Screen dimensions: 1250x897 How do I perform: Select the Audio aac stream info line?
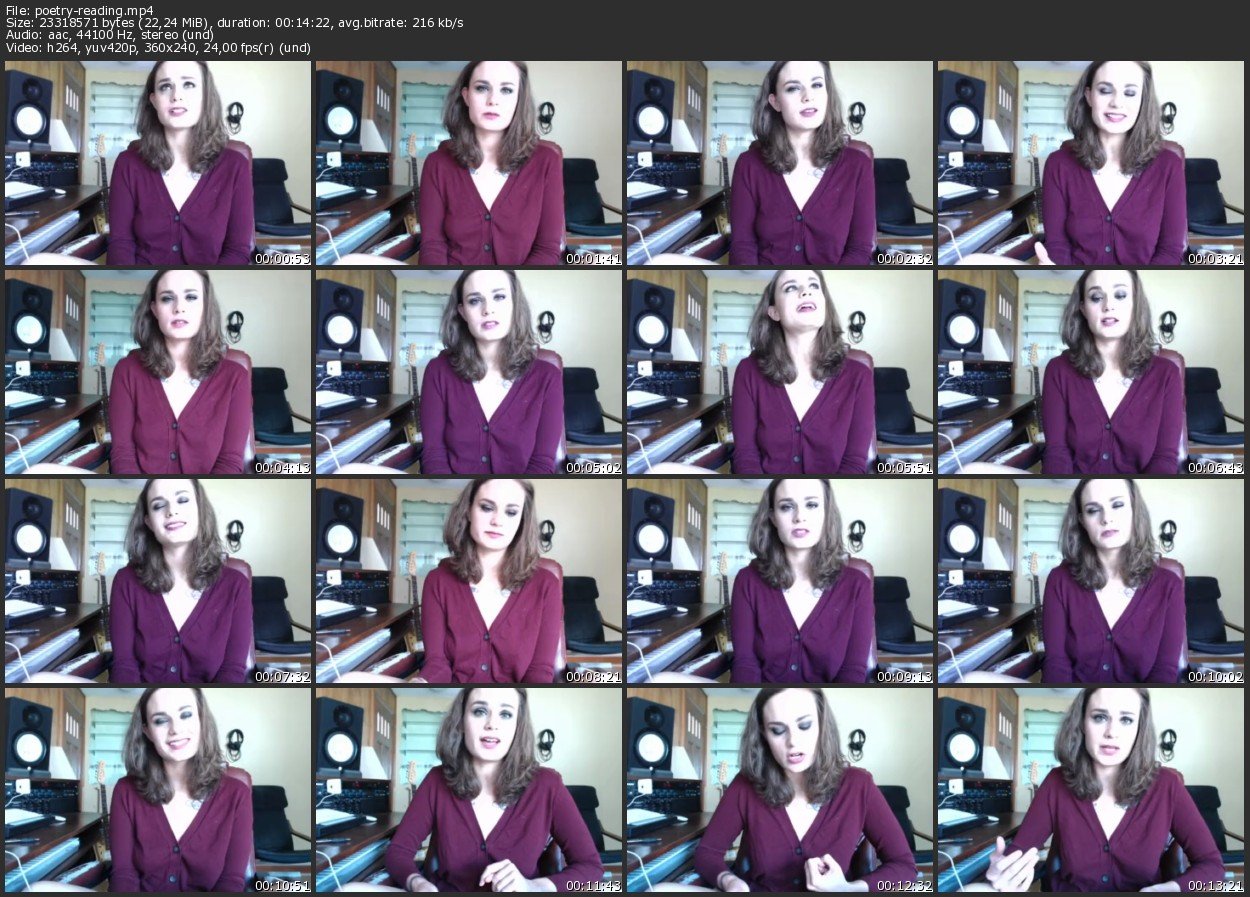pos(116,34)
